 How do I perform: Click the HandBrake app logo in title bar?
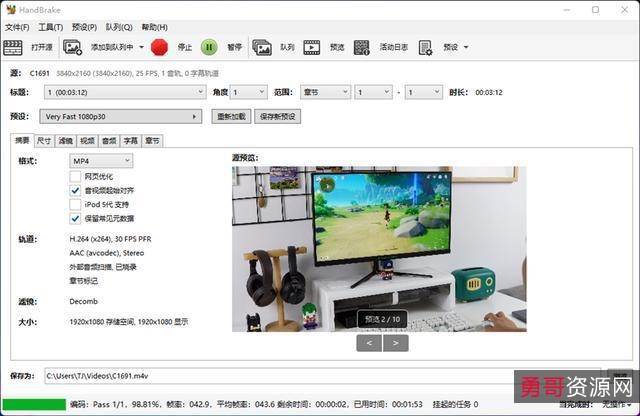tap(11, 10)
